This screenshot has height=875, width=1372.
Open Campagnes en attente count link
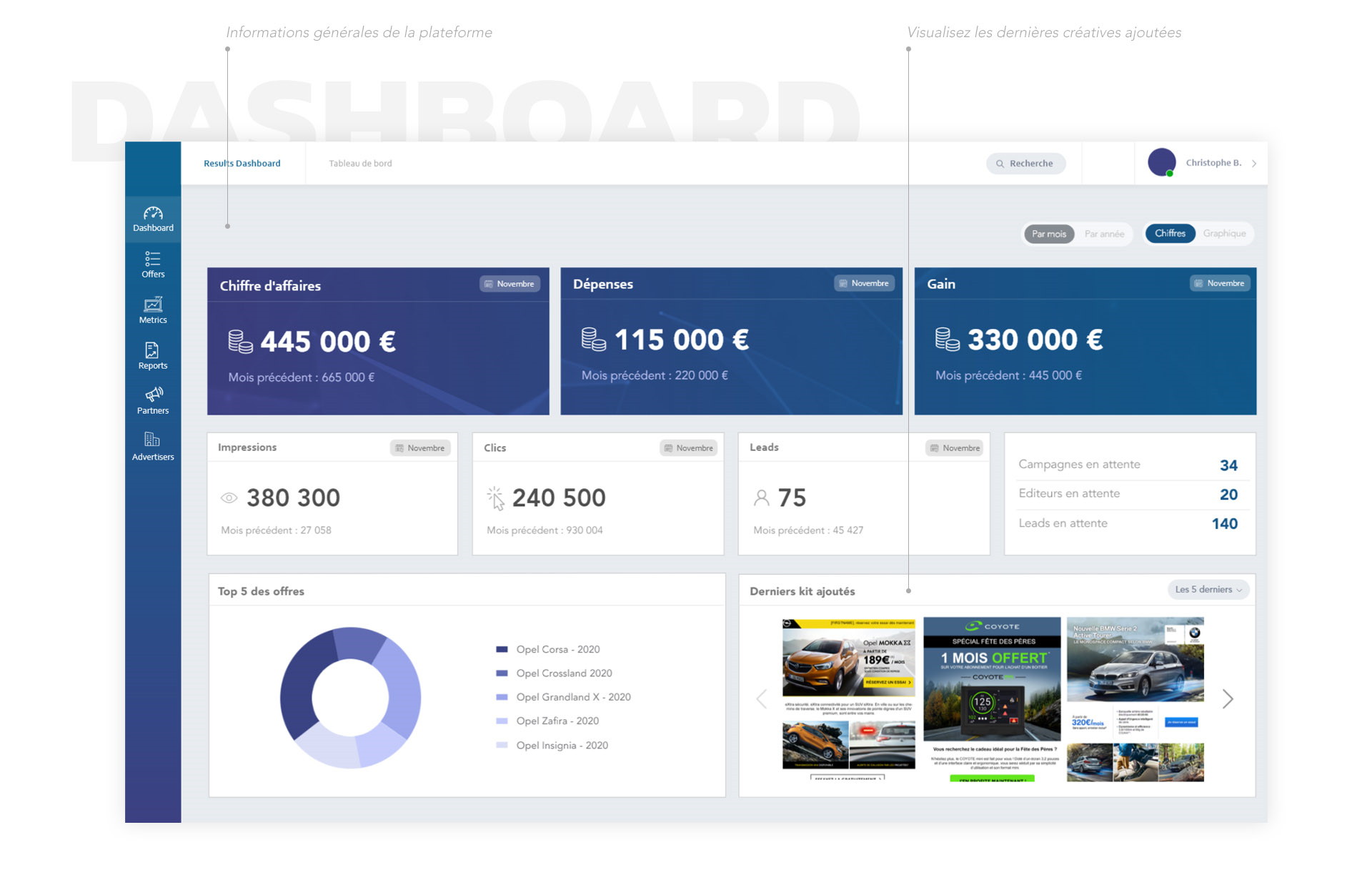[1228, 465]
